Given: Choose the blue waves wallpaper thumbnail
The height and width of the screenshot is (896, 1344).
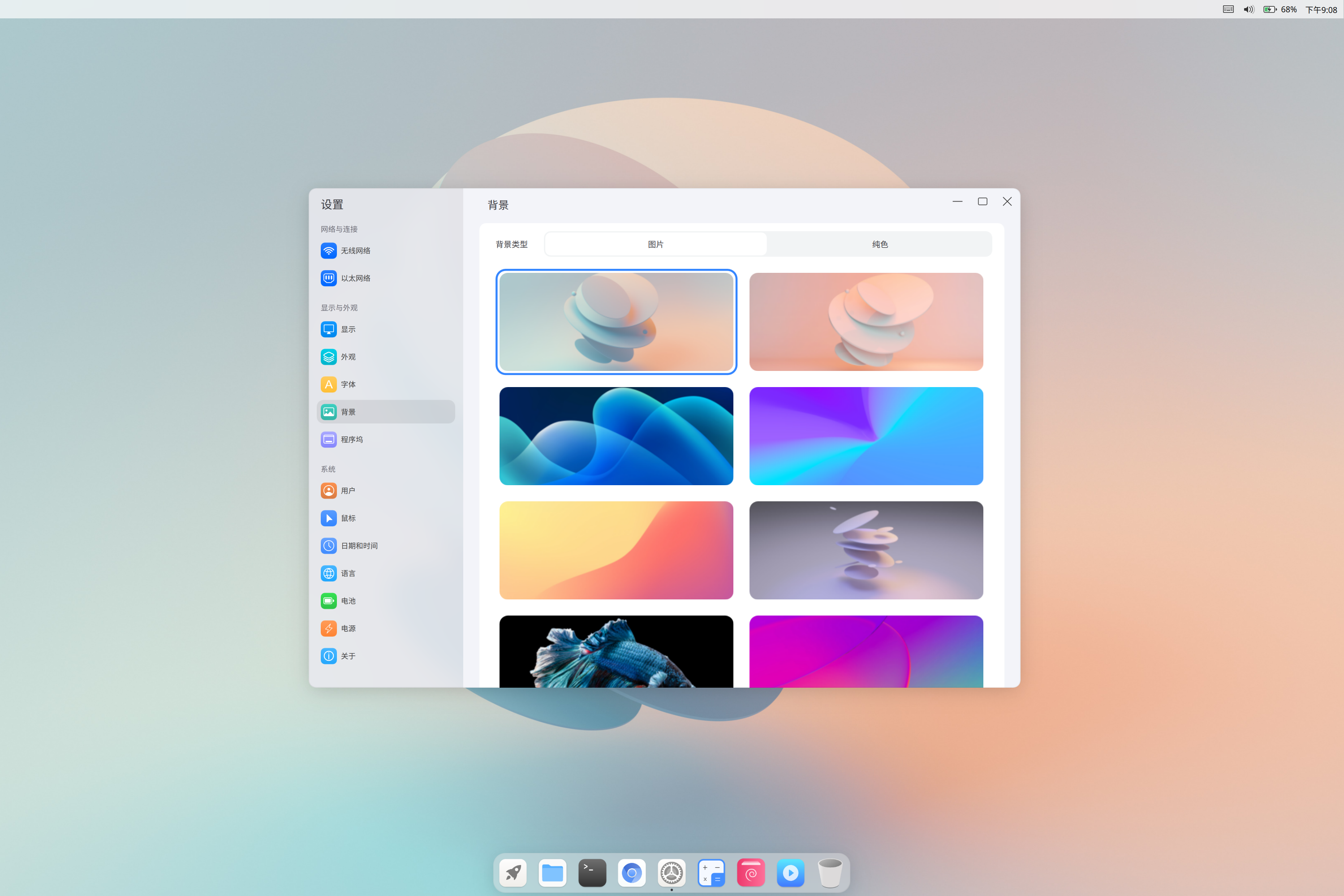Looking at the screenshot, I should click(616, 436).
